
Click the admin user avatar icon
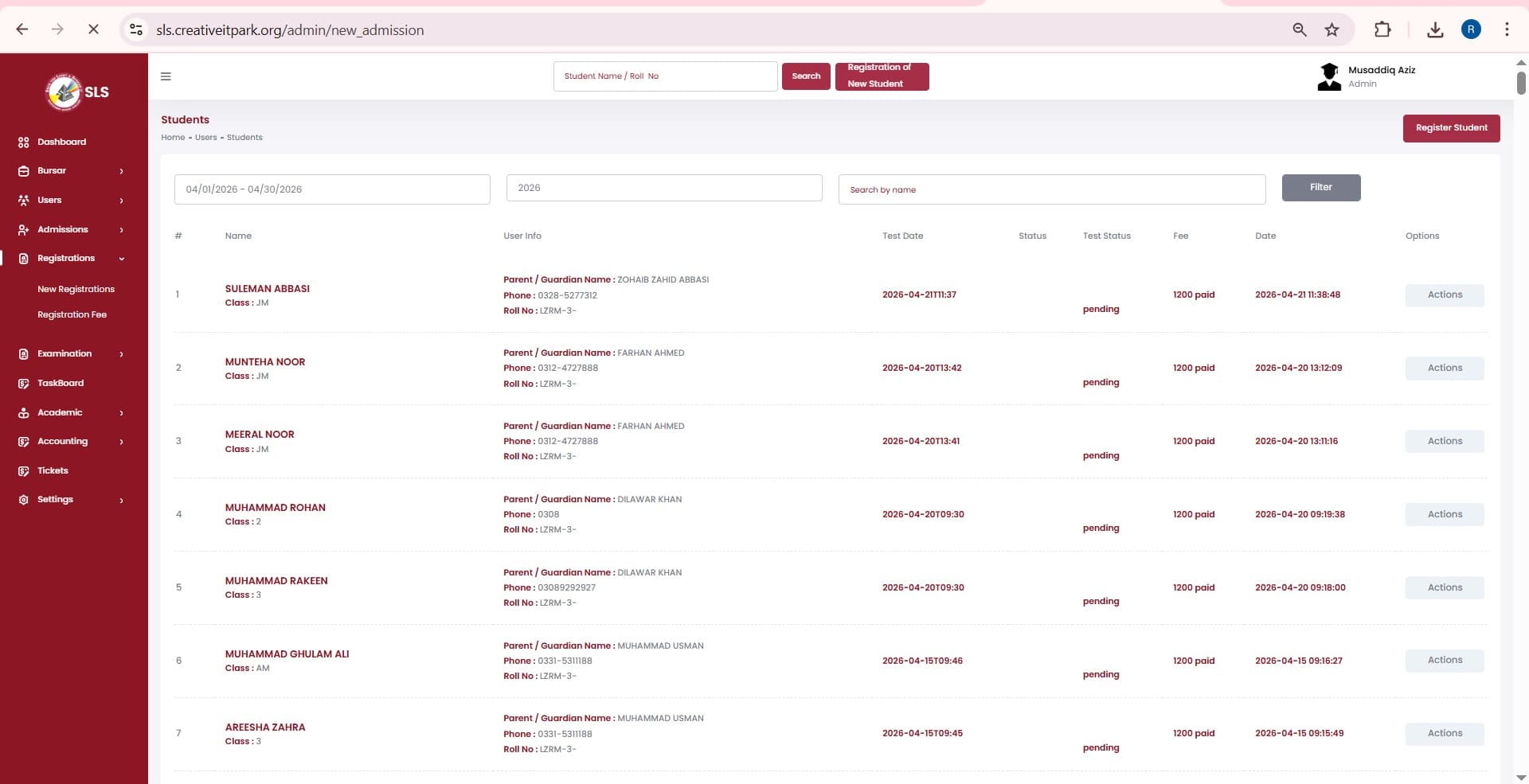coord(1328,77)
